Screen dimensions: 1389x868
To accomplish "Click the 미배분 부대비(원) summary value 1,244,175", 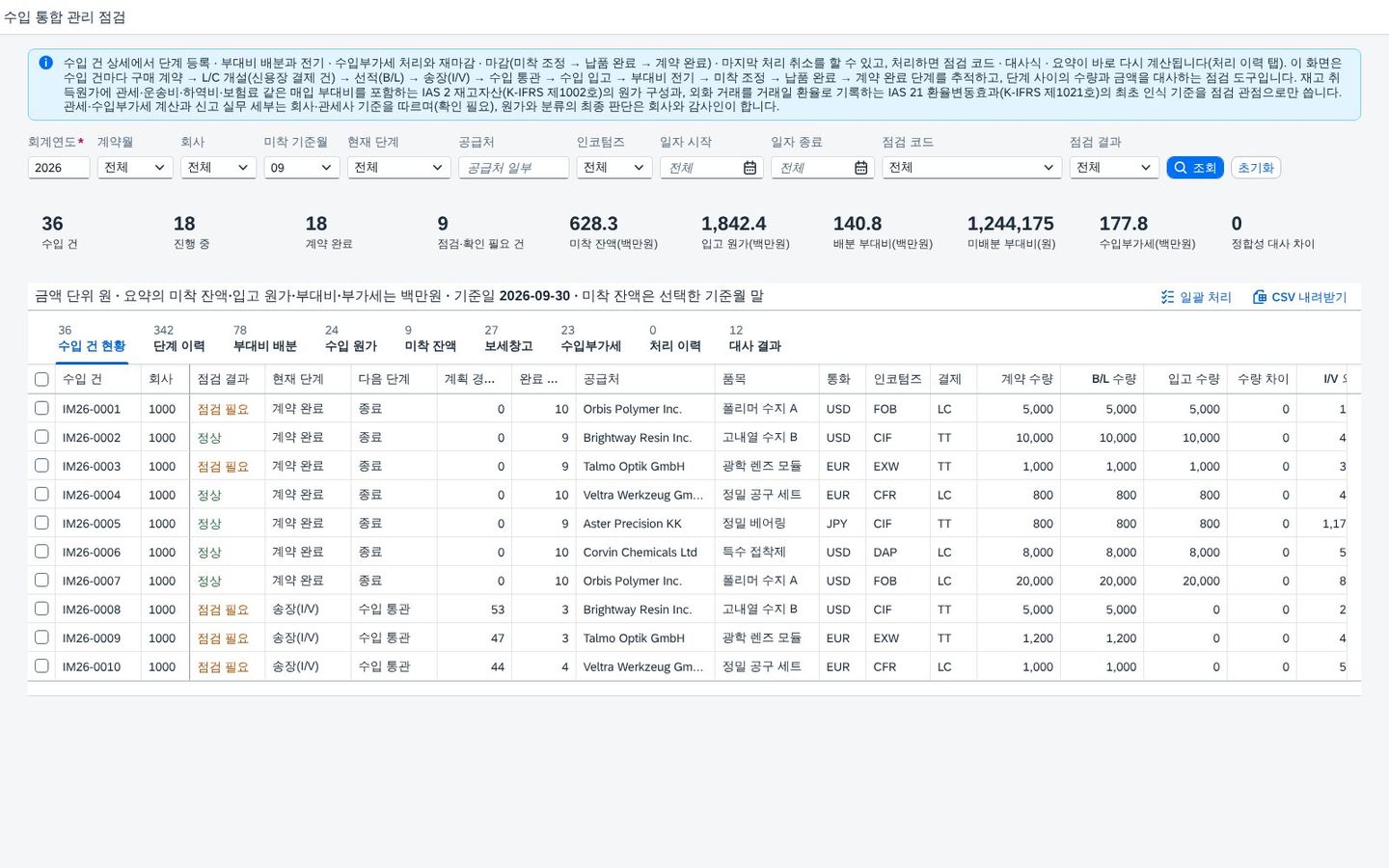I will (x=1010, y=223).
